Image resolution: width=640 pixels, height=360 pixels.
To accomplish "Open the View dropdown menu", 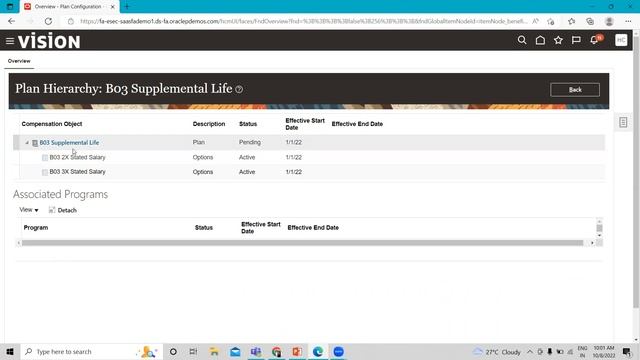I will pyautogui.click(x=29, y=210).
